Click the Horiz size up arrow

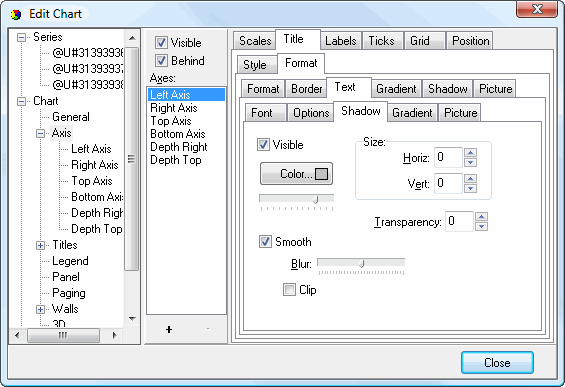[x=470, y=153]
